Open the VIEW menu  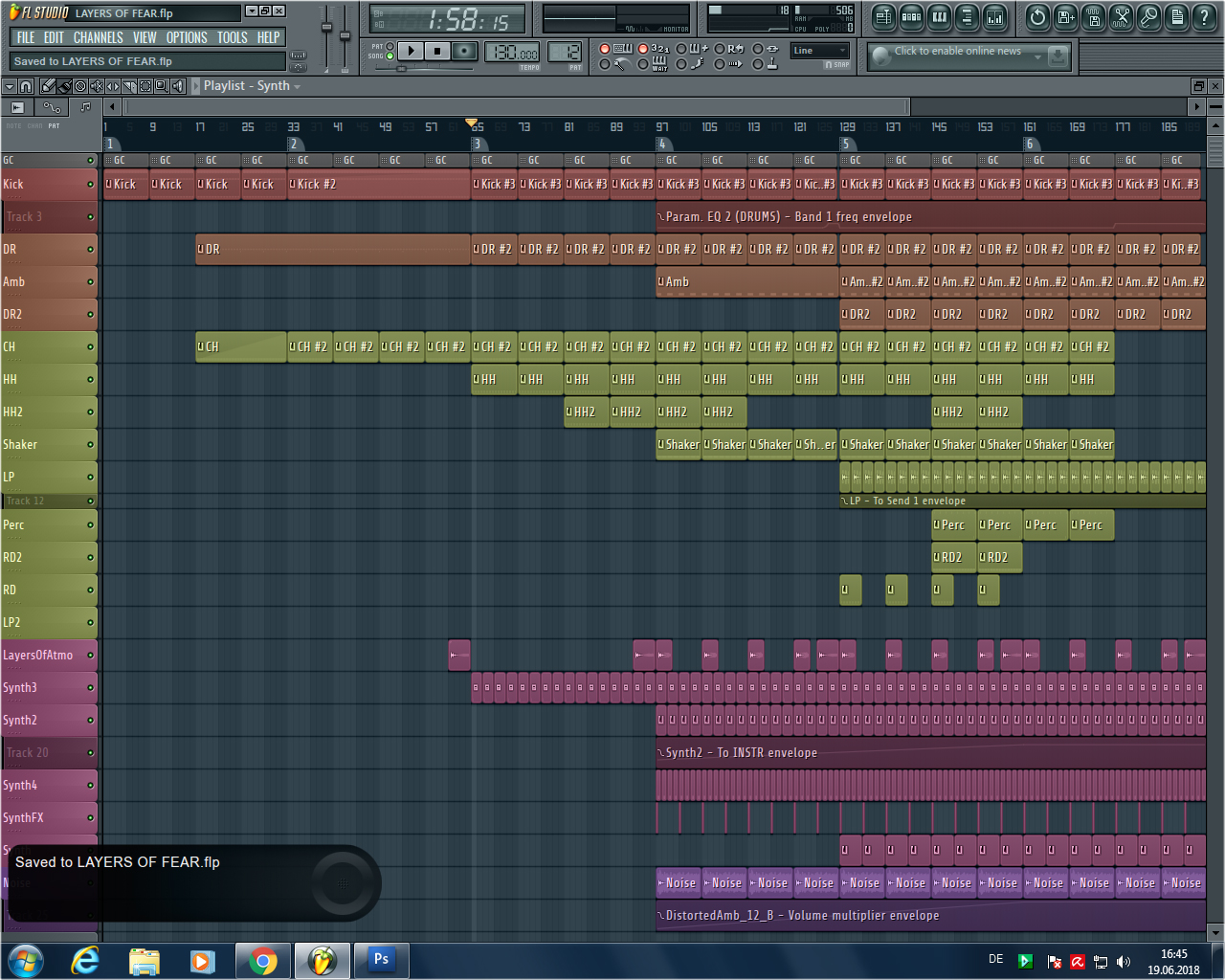(145, 37)
